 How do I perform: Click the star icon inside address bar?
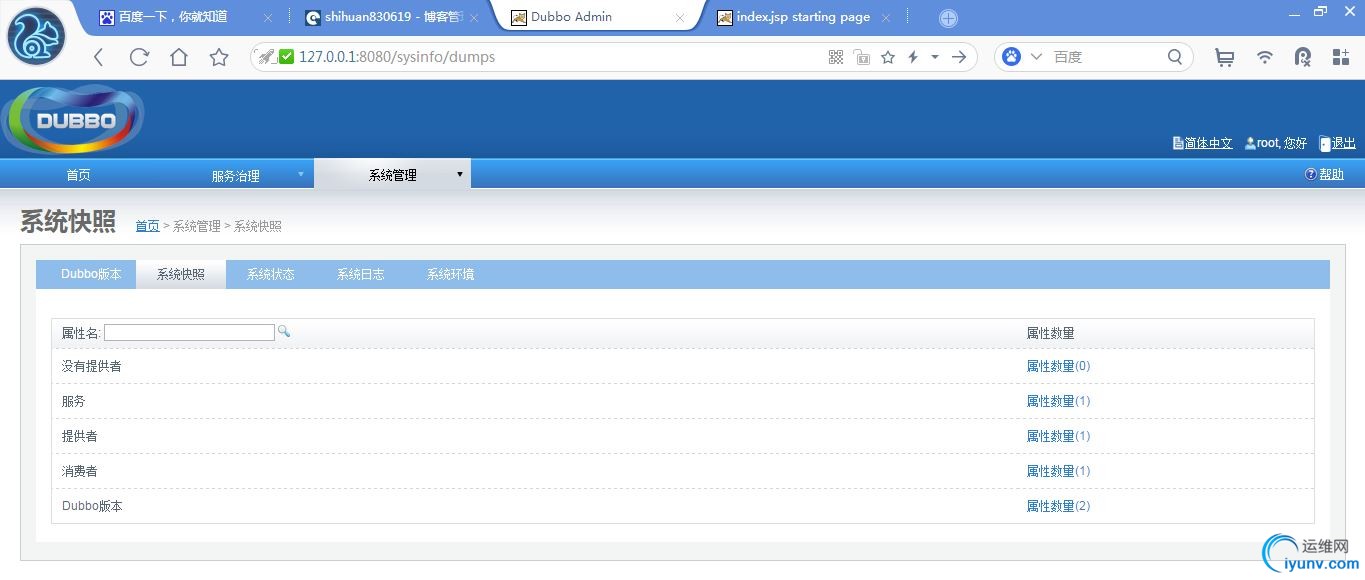[x=887, y=57]
